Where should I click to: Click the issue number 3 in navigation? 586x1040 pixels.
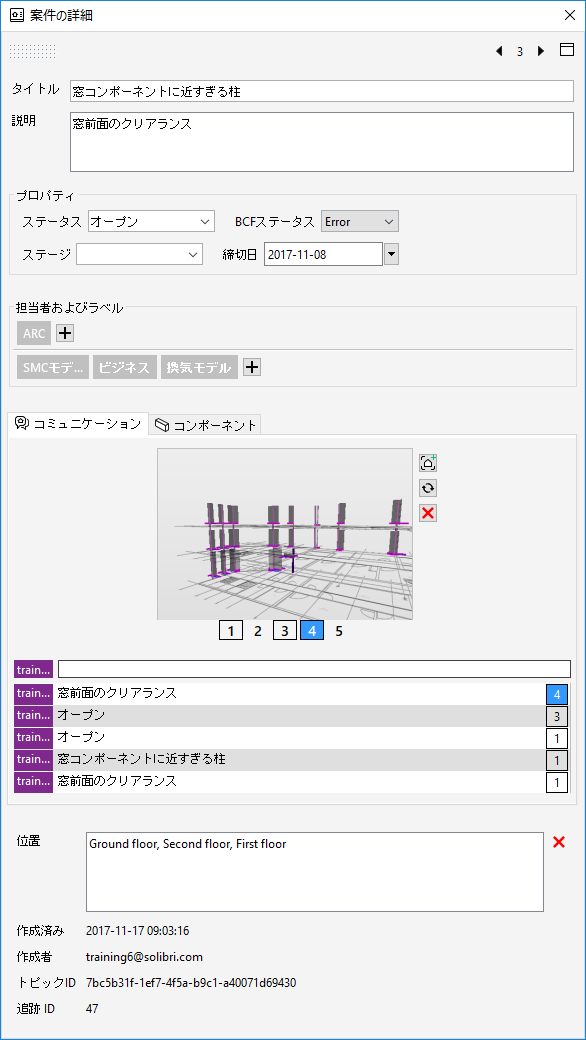tap(520, 52)
